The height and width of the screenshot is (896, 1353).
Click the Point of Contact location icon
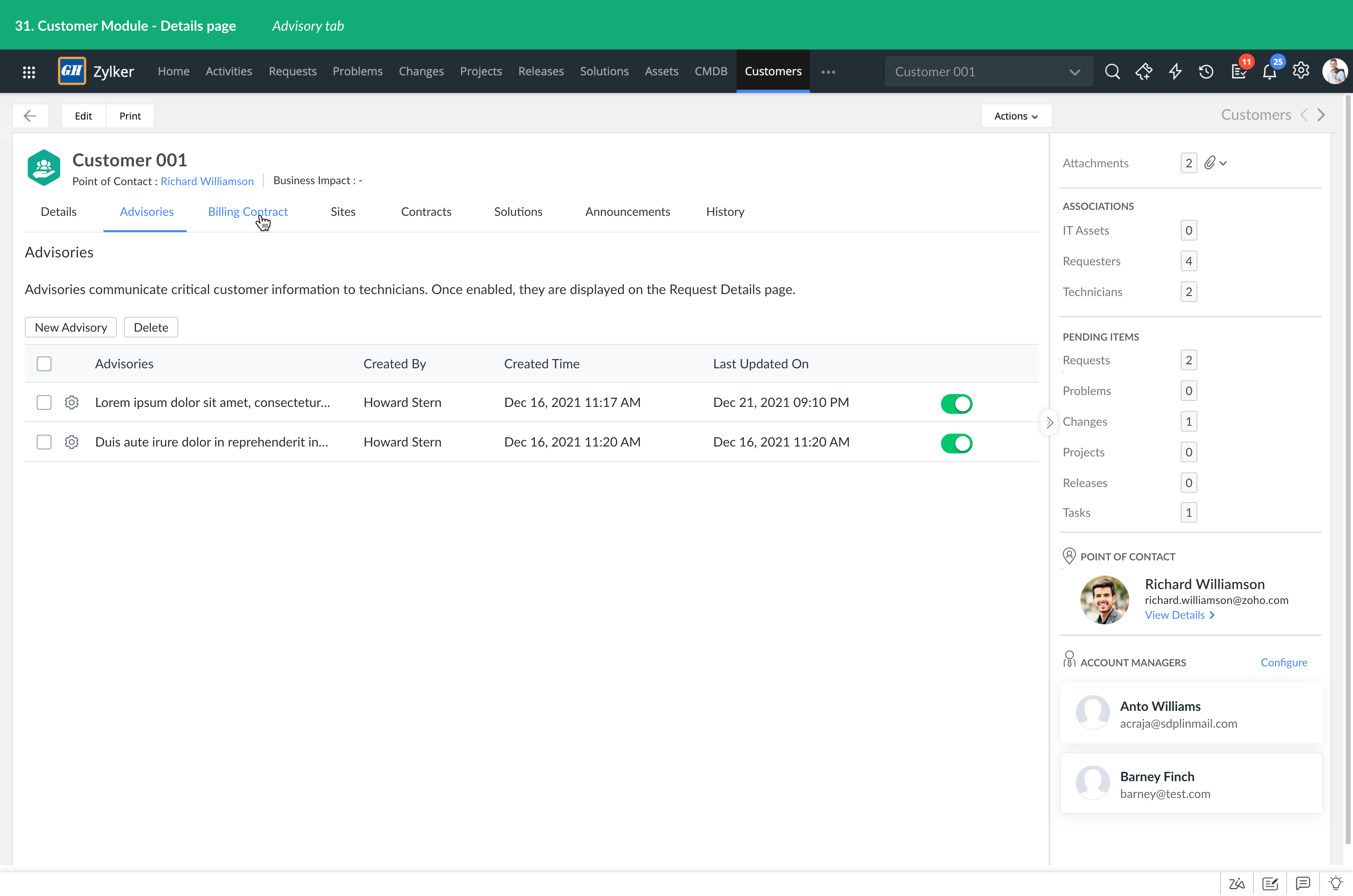pos(1069,556)
